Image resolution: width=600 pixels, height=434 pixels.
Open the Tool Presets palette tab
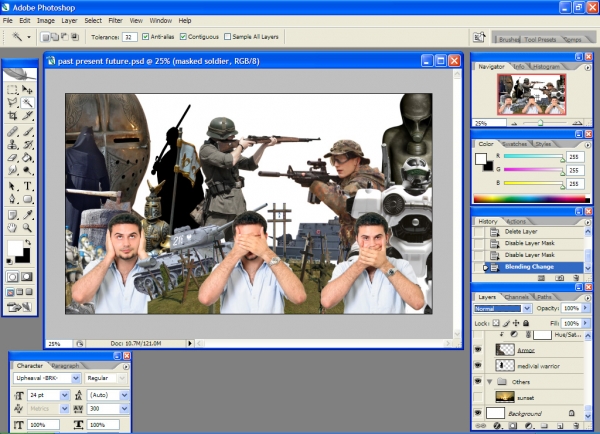(540, 39)
